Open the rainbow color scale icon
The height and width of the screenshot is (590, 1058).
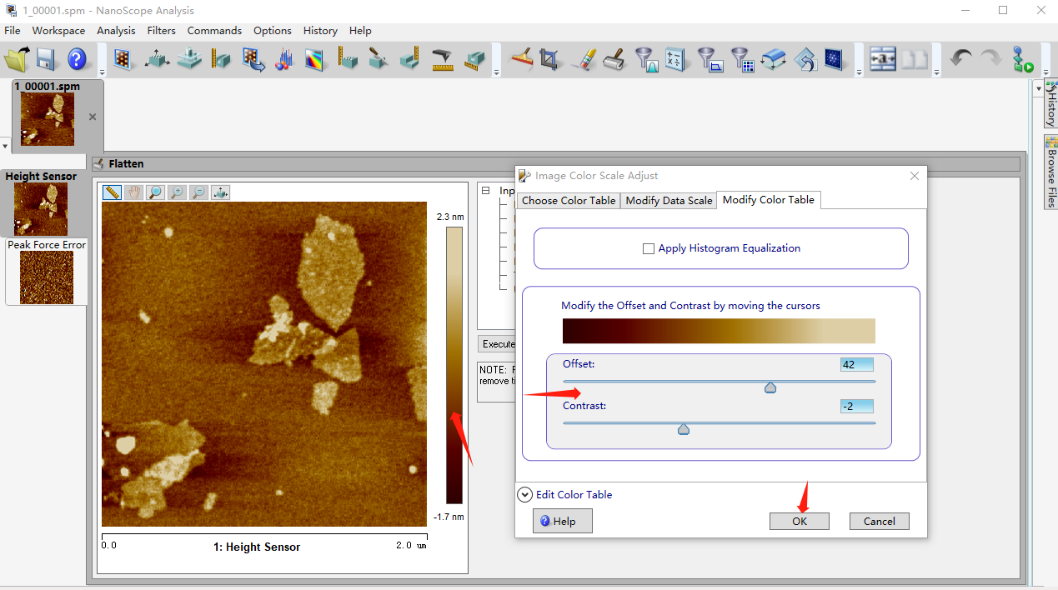(x=314, y=60)
